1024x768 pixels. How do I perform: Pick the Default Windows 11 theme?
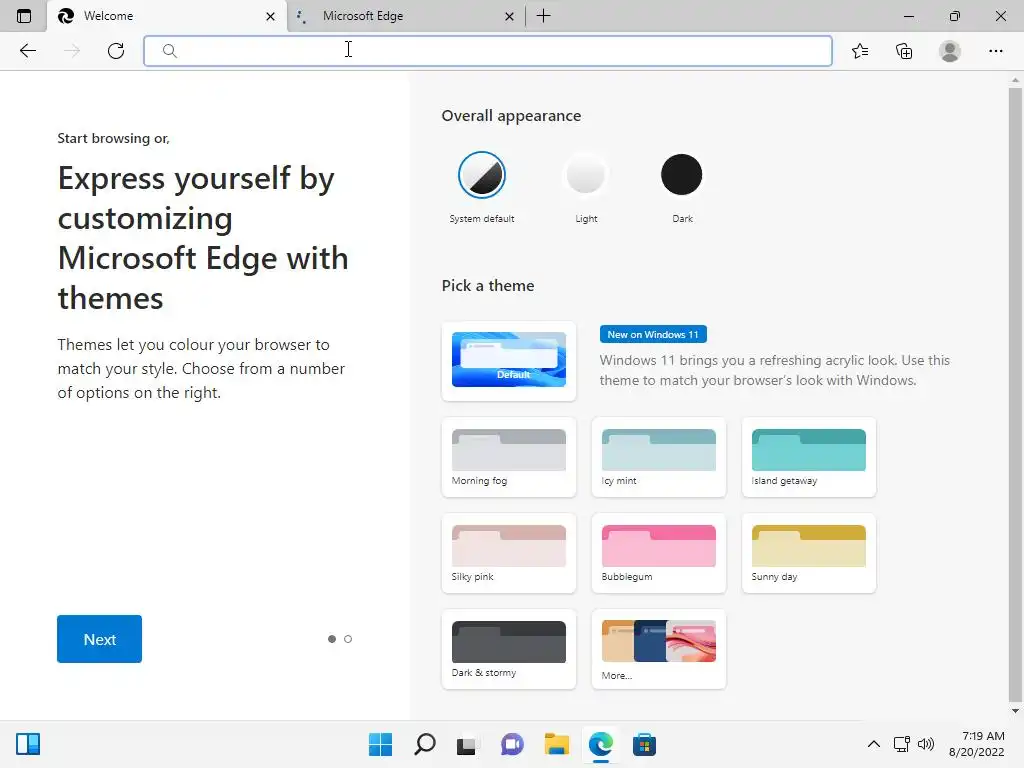click(509, 360)
